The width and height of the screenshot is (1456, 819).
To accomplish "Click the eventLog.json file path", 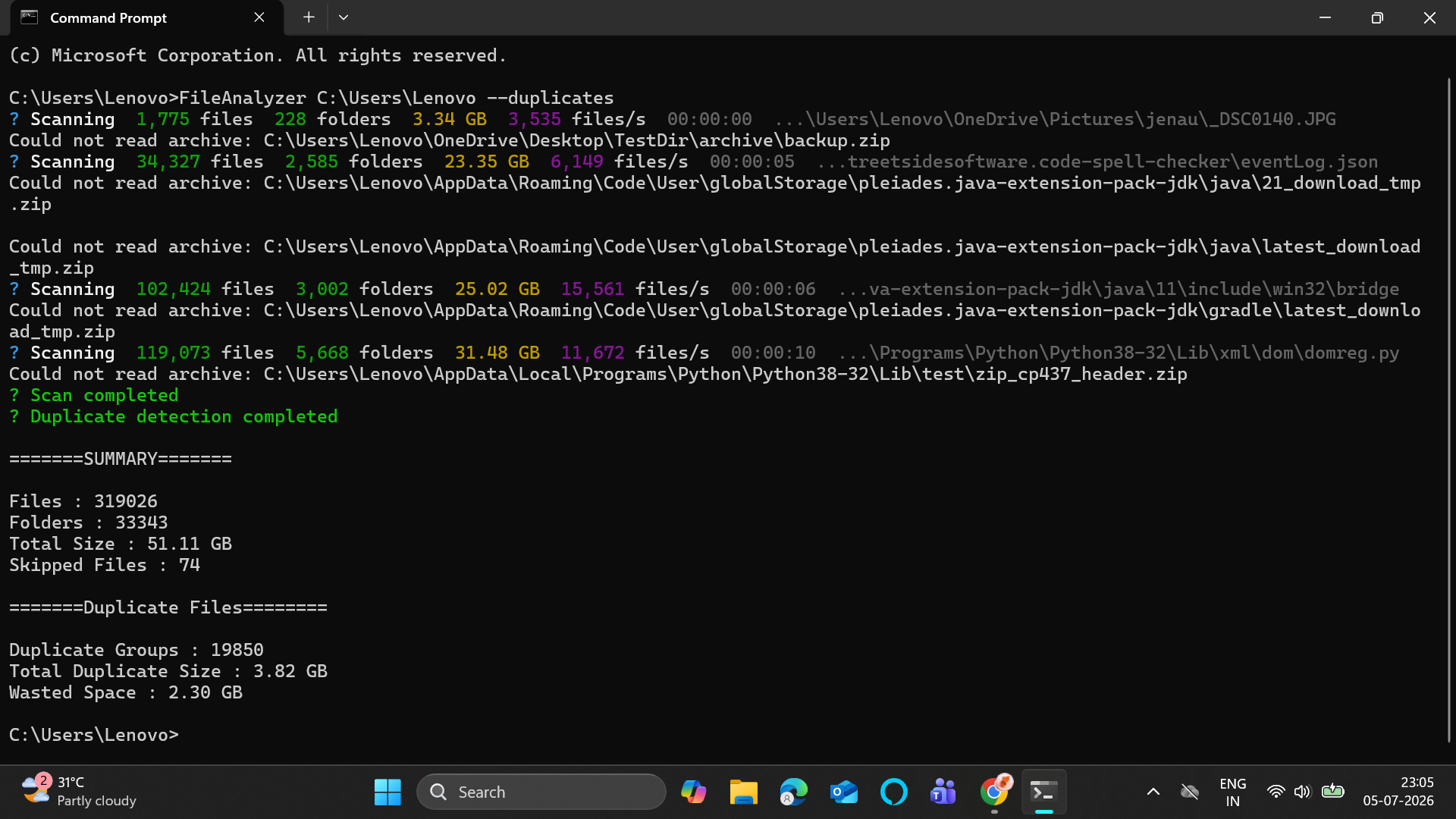I will tap(1097, 162).
